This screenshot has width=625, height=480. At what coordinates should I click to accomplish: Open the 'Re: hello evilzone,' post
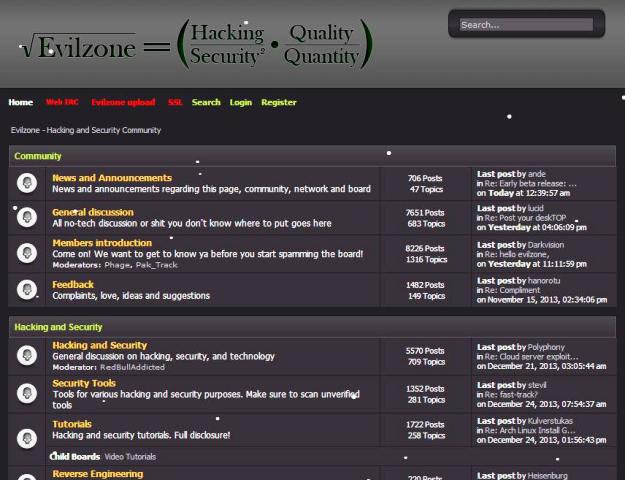[517, 254]
